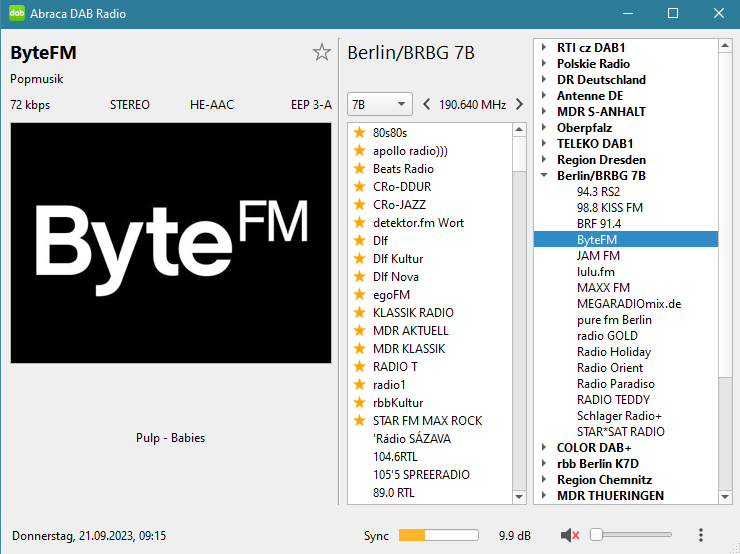740x554 pixels.
Task: Click station list scrollbar down arrow
Action: (x=519, y=496)
